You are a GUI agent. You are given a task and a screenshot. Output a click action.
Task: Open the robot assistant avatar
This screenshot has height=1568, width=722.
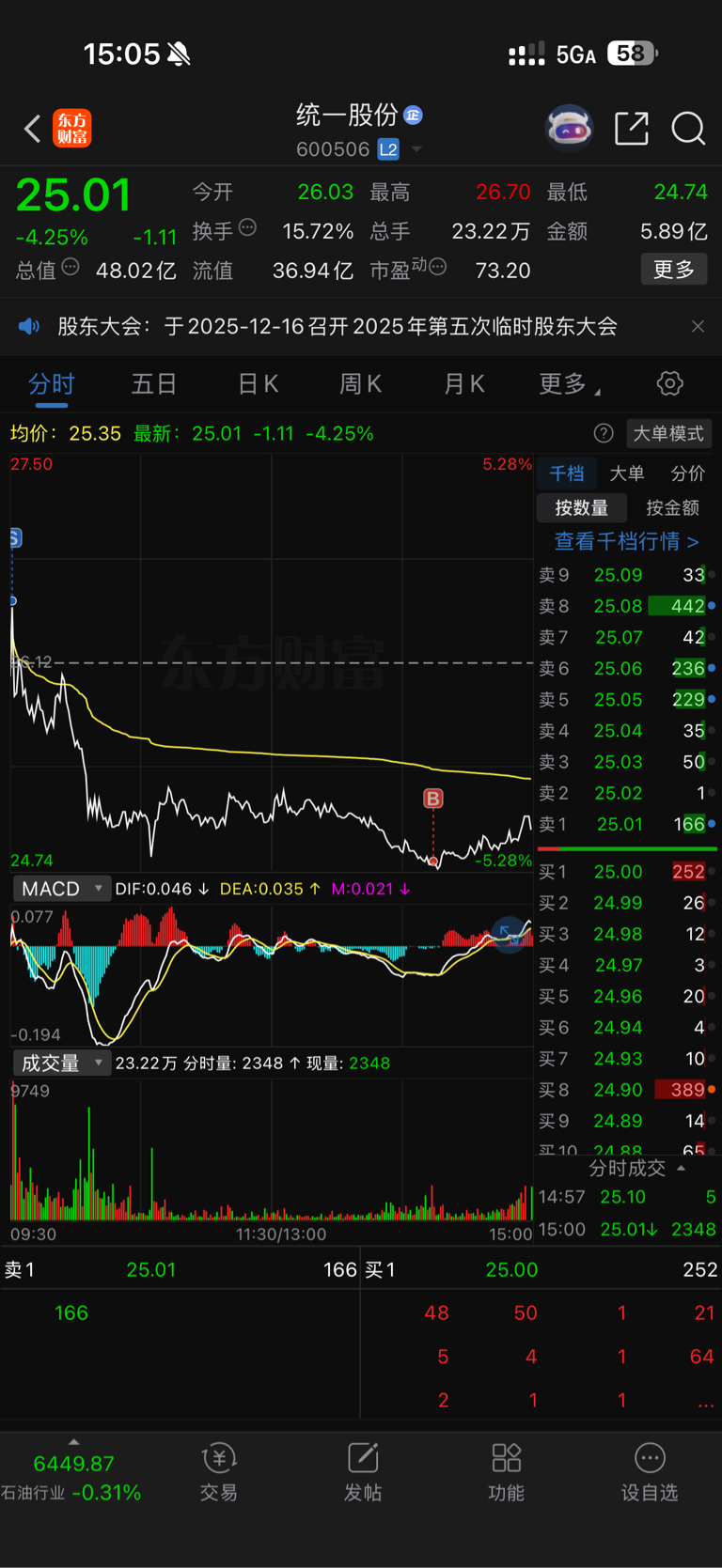tap(570, 128)
